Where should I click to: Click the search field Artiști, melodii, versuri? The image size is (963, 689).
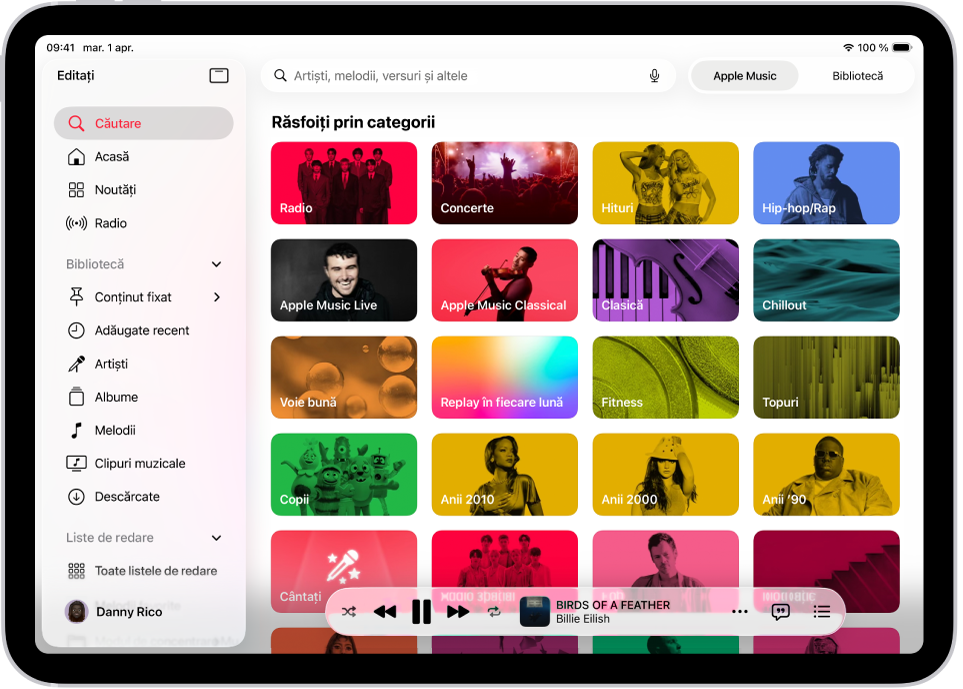(468, 76)
